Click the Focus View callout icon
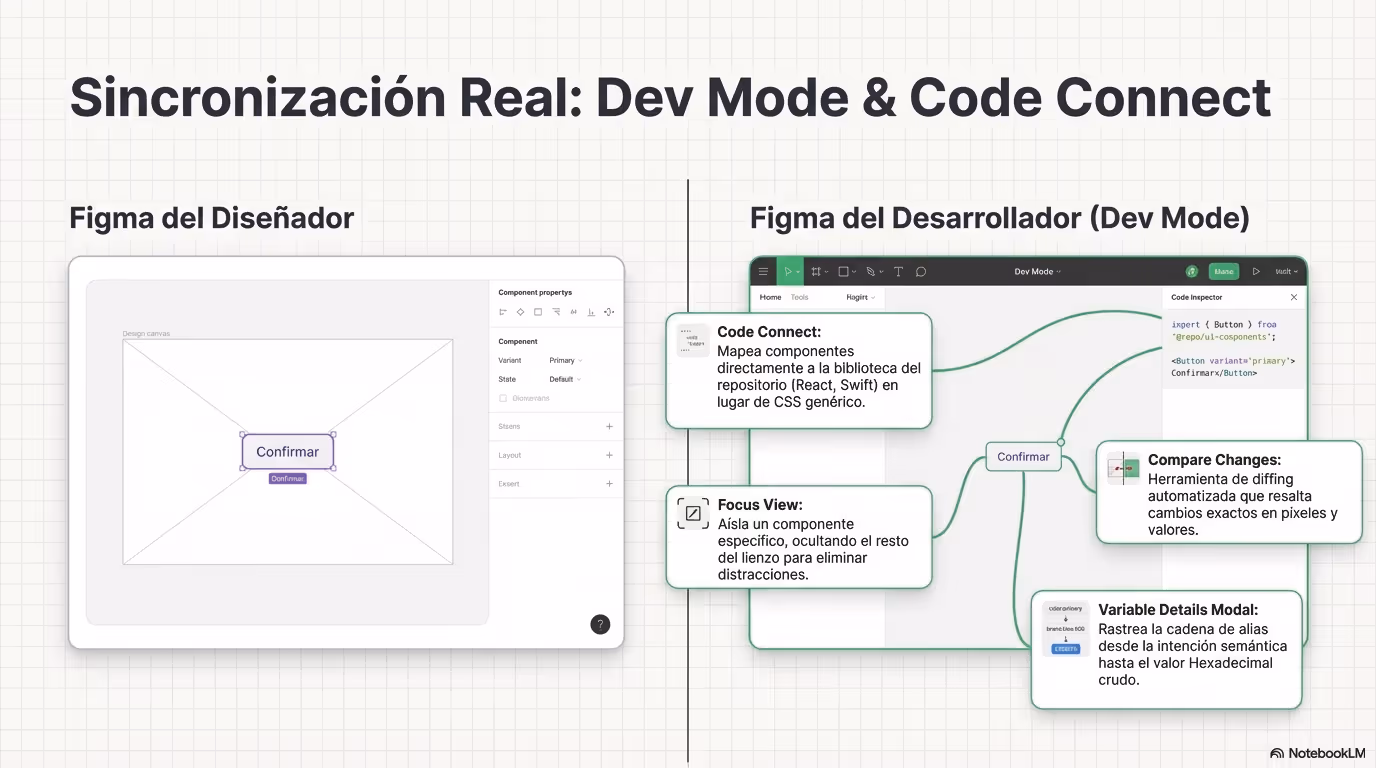Viewport: 1376px width, 768px height. 693,514
